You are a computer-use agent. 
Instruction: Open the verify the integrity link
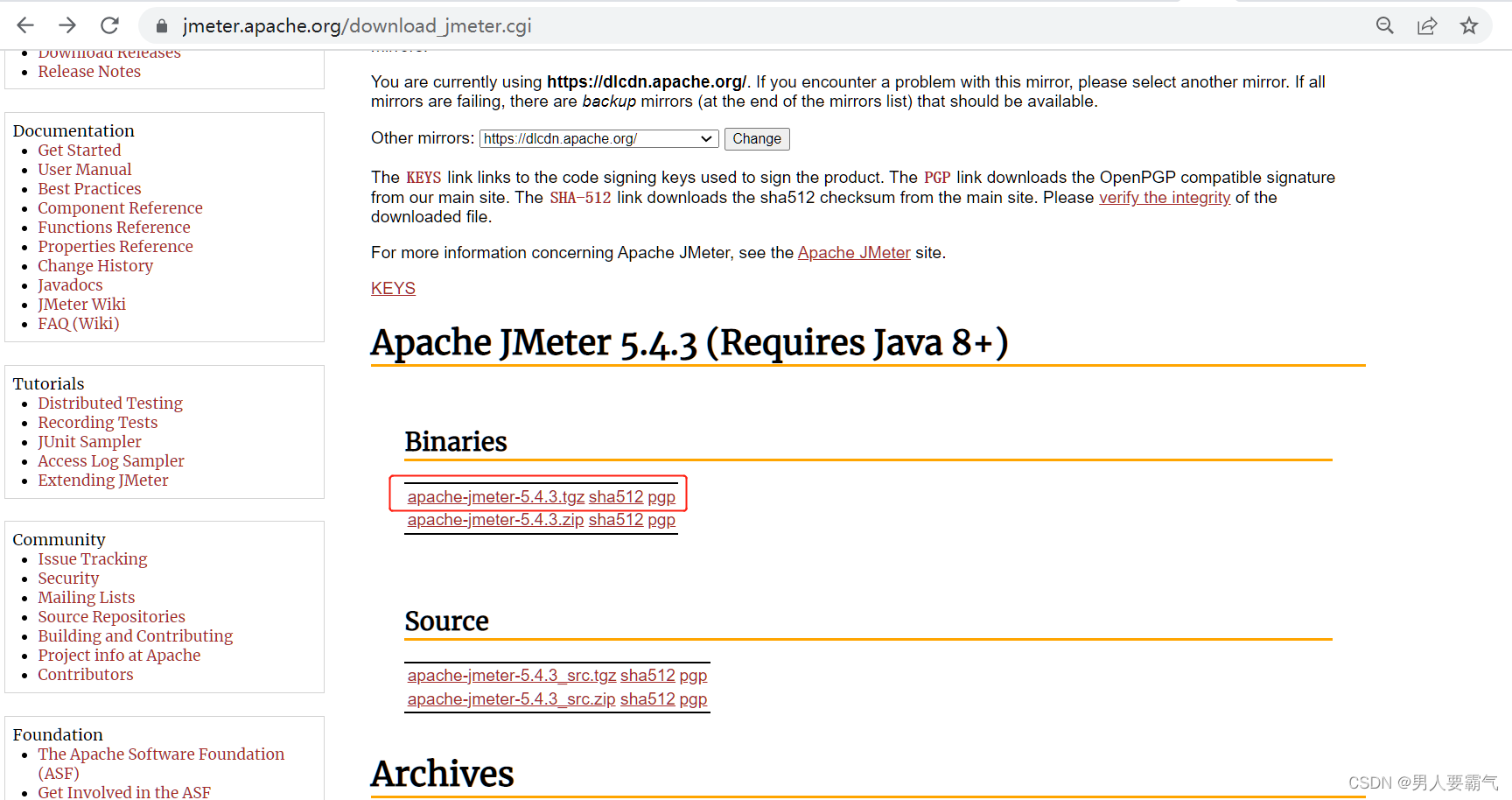coord(1165,198)
